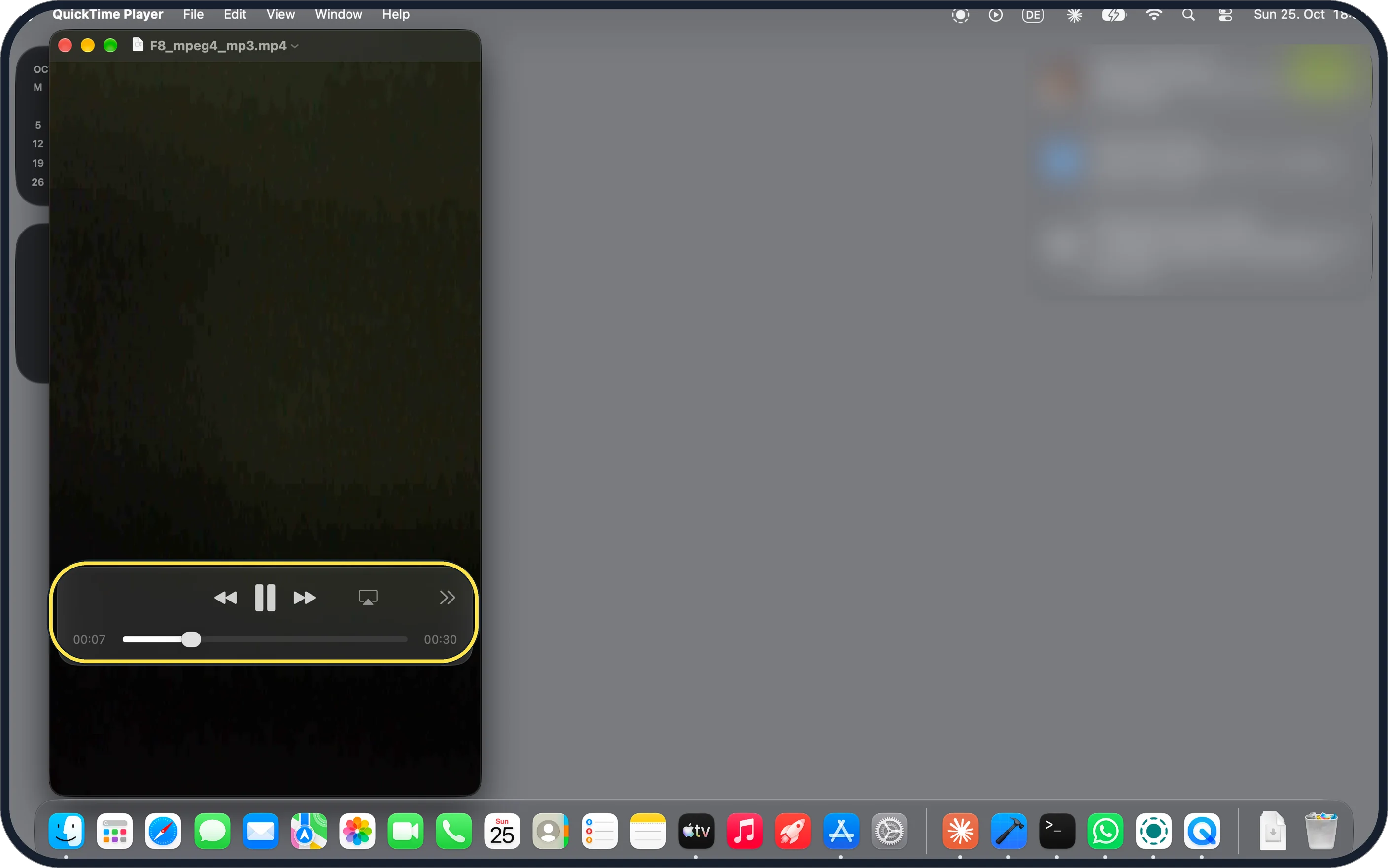Open the Phone app from the Dock
Image resolution: width=1388 pixels, height=868 pixels.
[453, 831]
